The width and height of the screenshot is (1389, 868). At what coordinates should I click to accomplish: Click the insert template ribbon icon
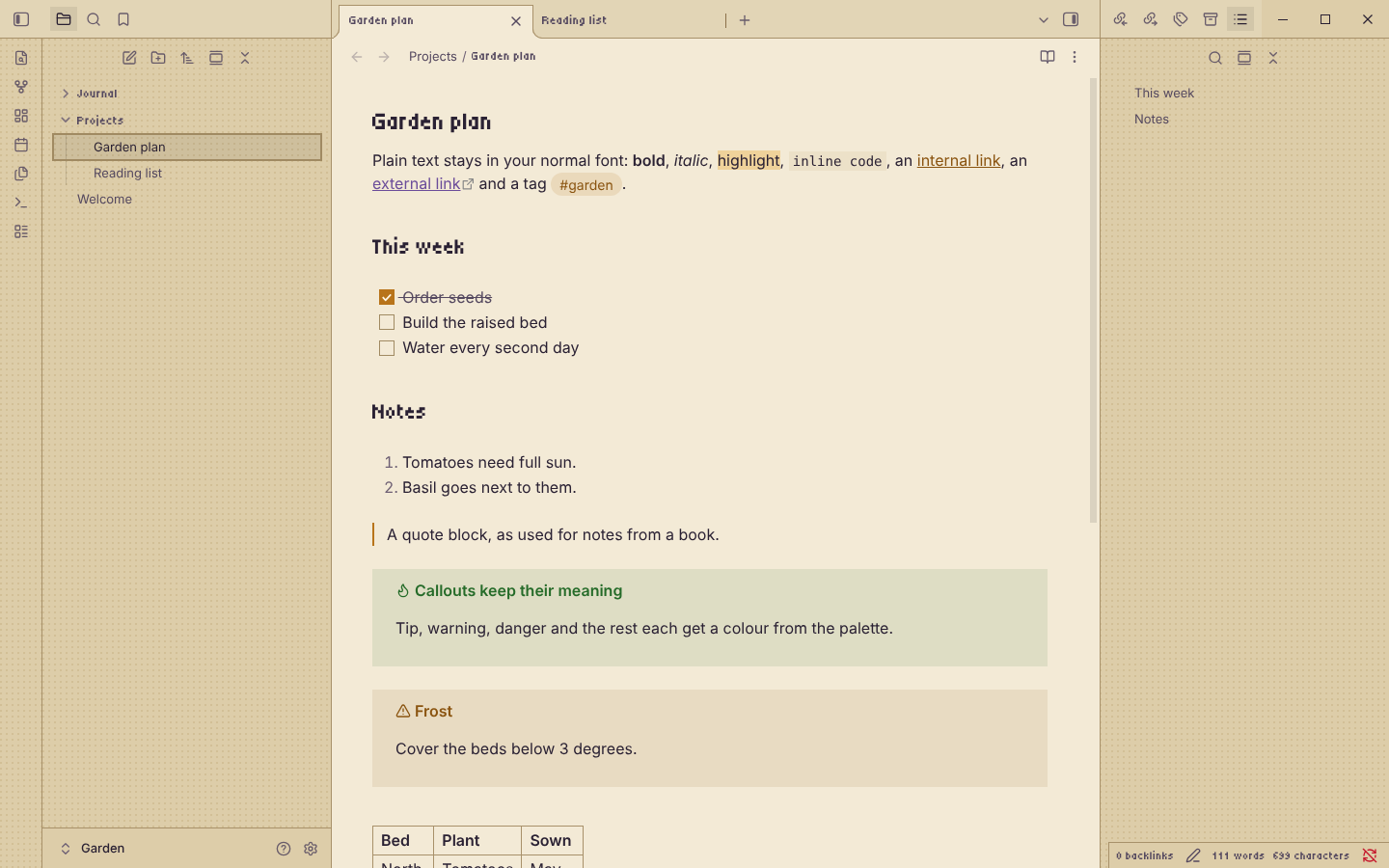[x=21, y=174]
